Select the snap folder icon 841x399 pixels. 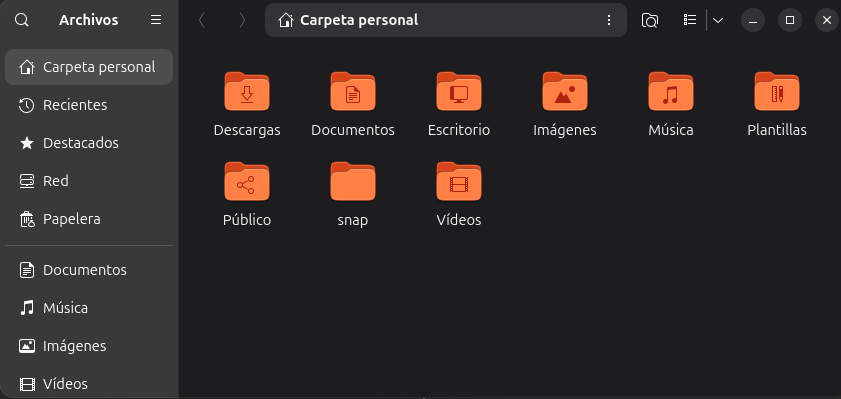click(x=353, y=182)
